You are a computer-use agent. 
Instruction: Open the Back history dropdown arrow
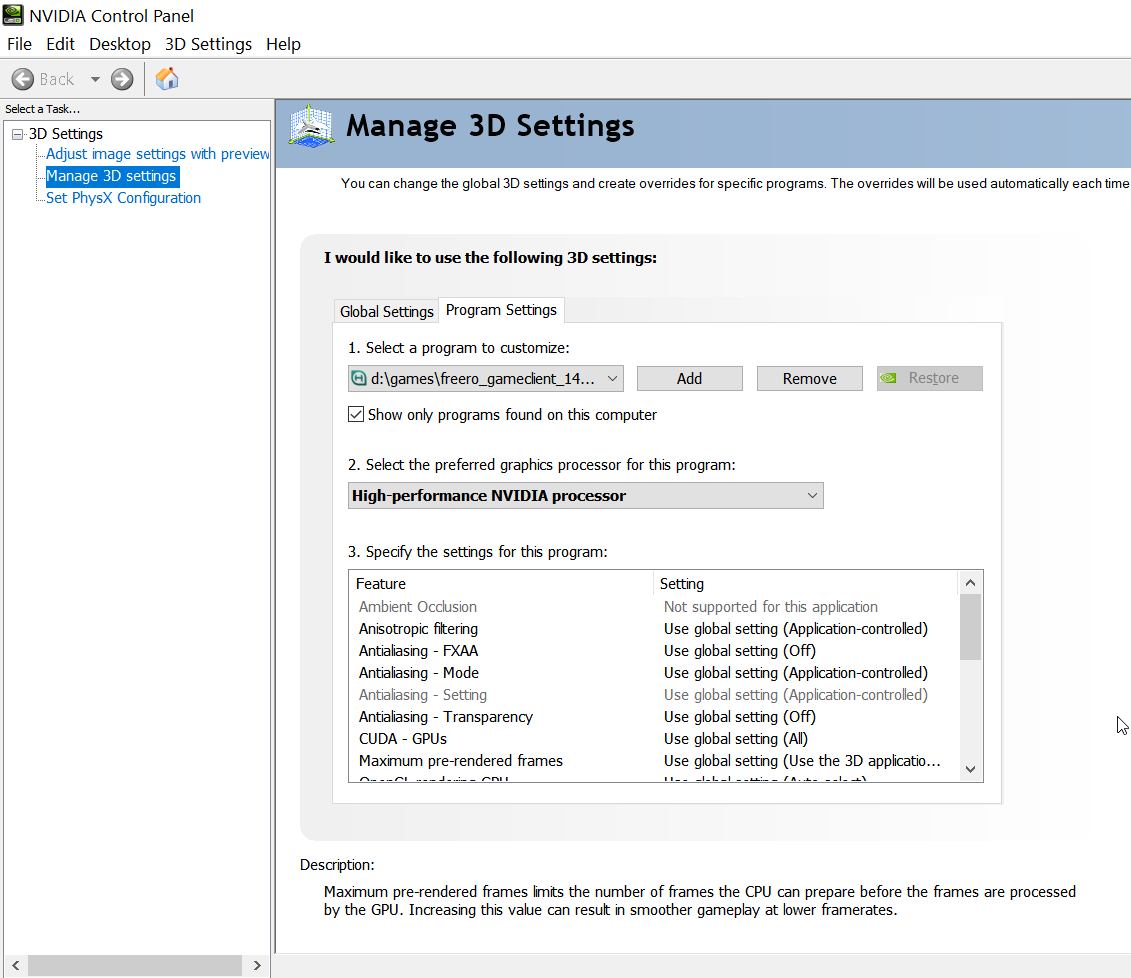point(94,79)
